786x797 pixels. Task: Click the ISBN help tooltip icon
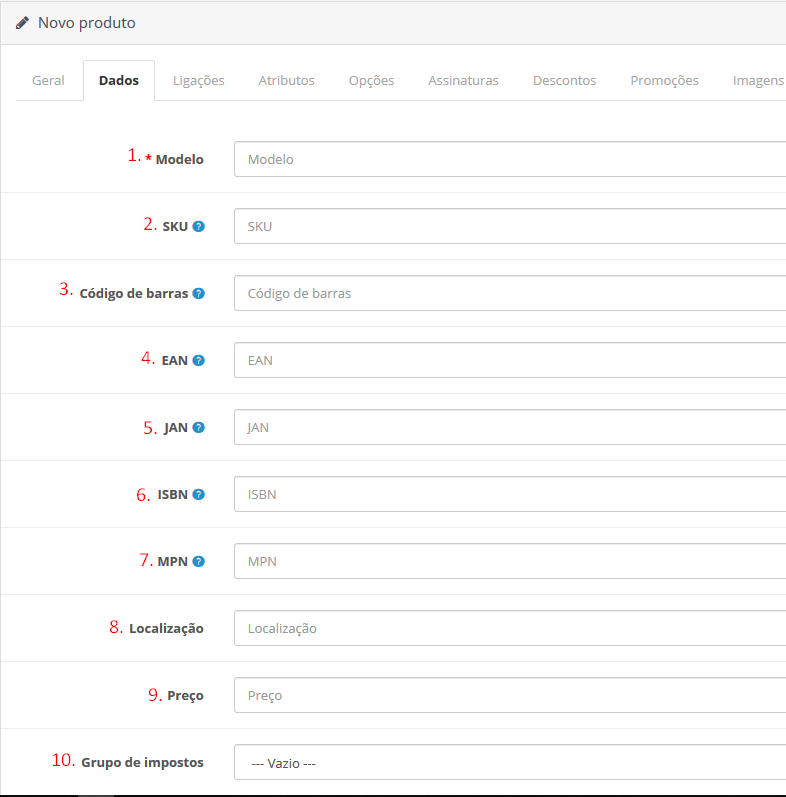point(198,494)
